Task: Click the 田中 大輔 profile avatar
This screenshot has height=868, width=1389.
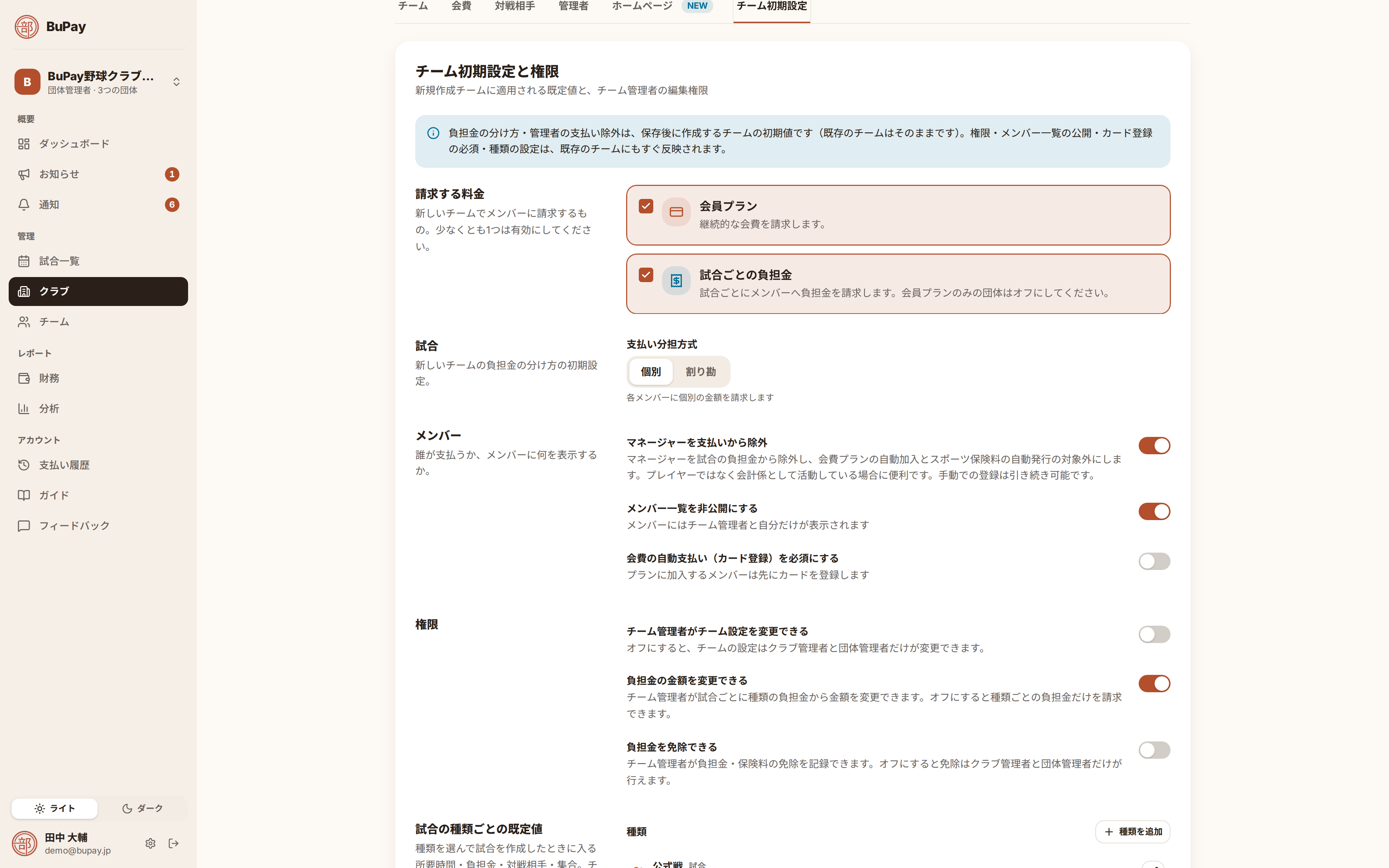Action: tap(25, 843)
